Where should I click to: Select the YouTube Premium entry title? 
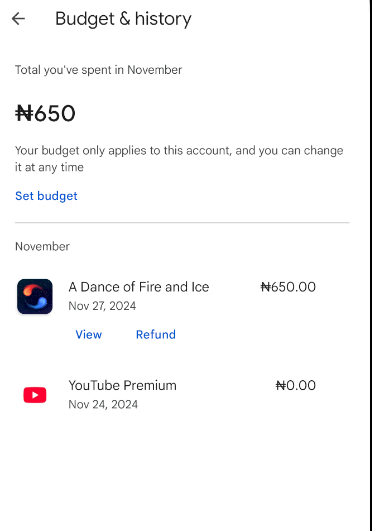tap(122, 385)
